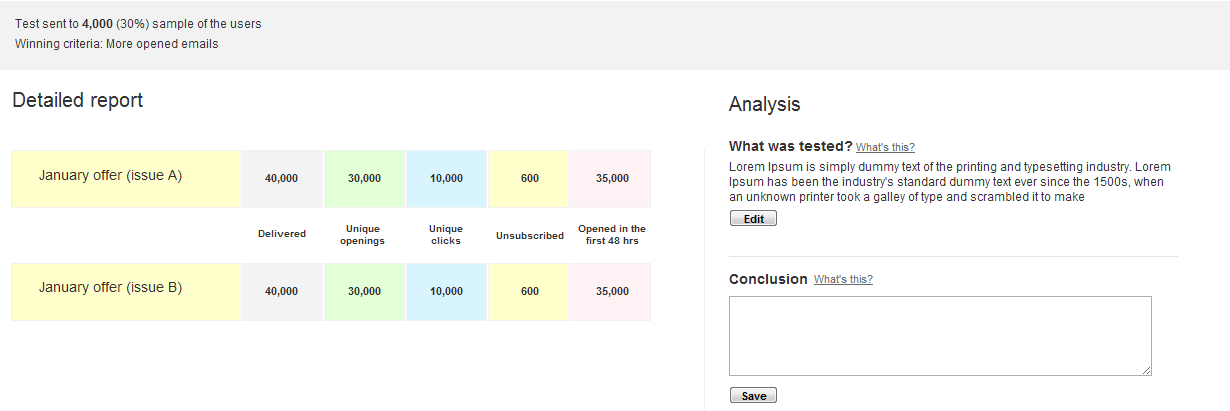Image resolution: width=1230 pixels, height=411 pixels.
Task: Open What's this link beside What was tested
Action: click(x=885, y=147)
